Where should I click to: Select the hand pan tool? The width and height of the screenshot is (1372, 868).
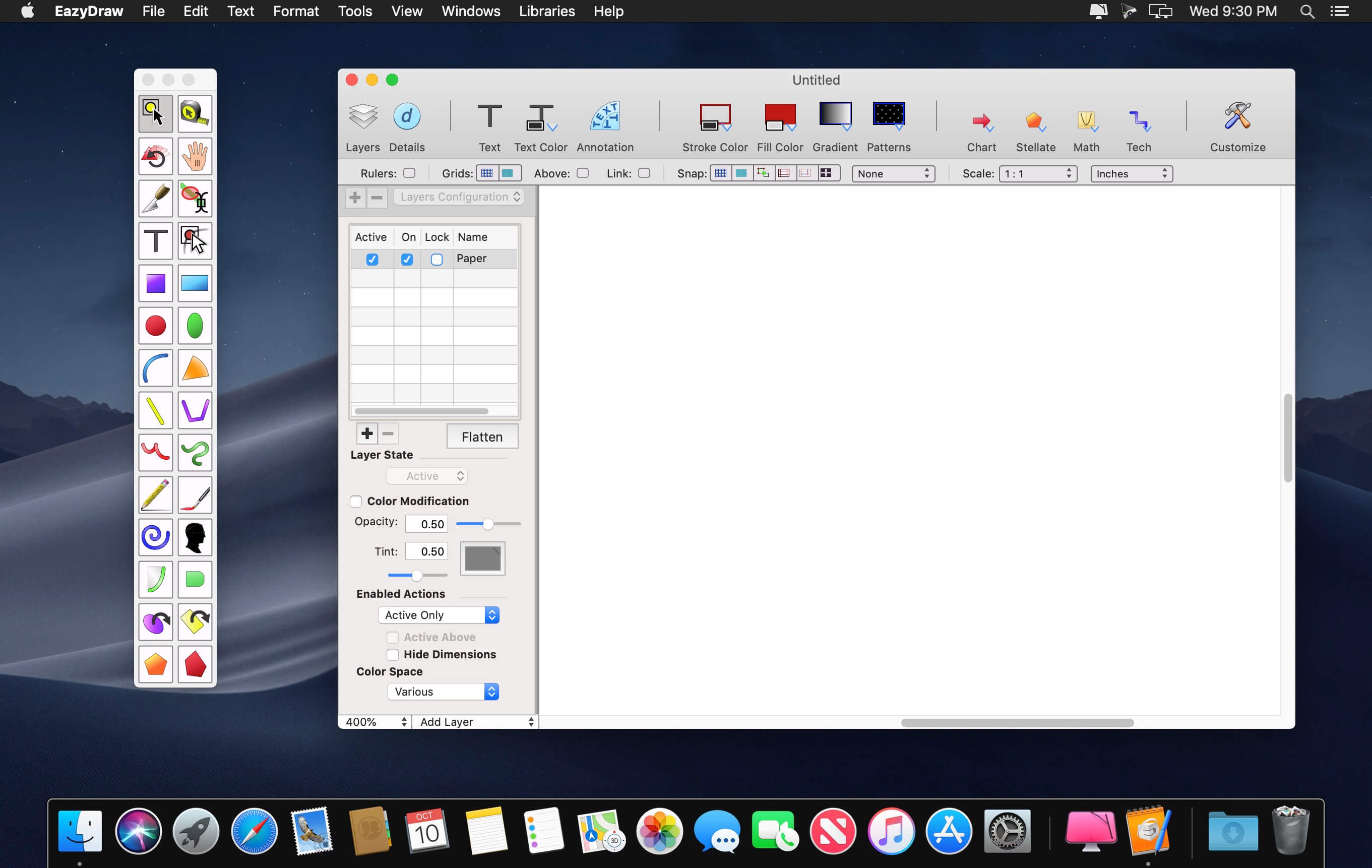pyautogui.click(x=195, y=156)
